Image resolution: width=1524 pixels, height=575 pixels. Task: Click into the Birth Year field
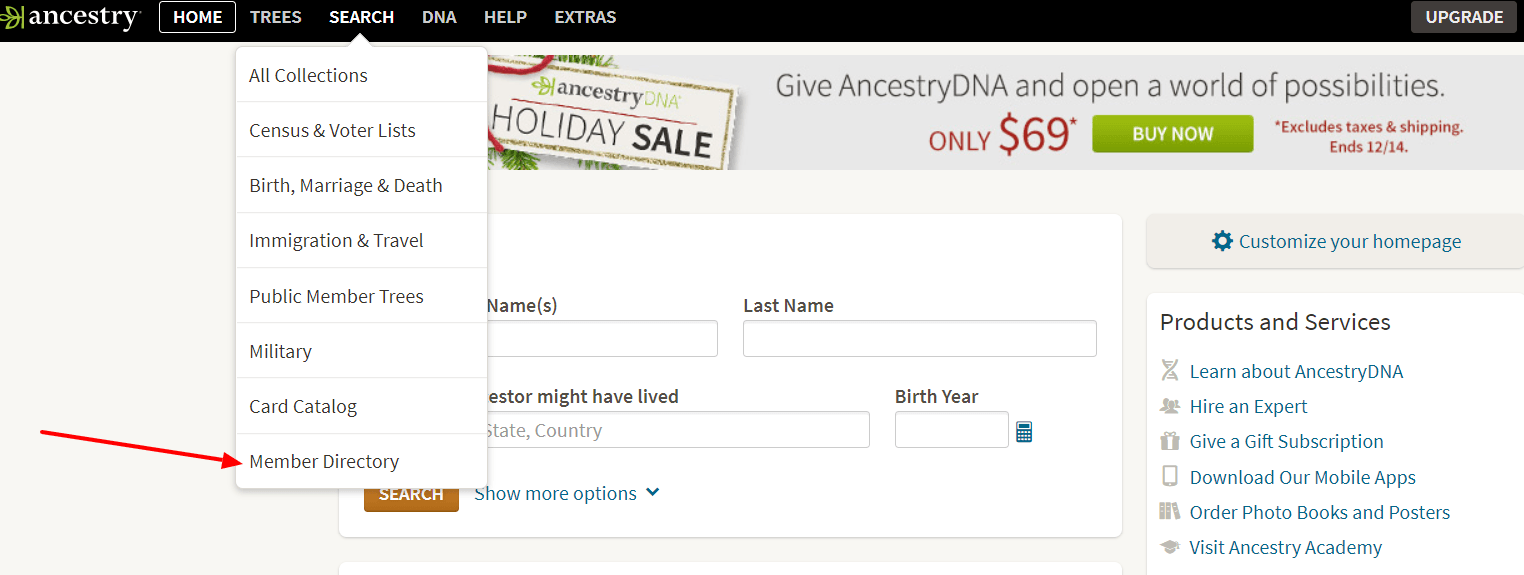(x=951, y=430)
